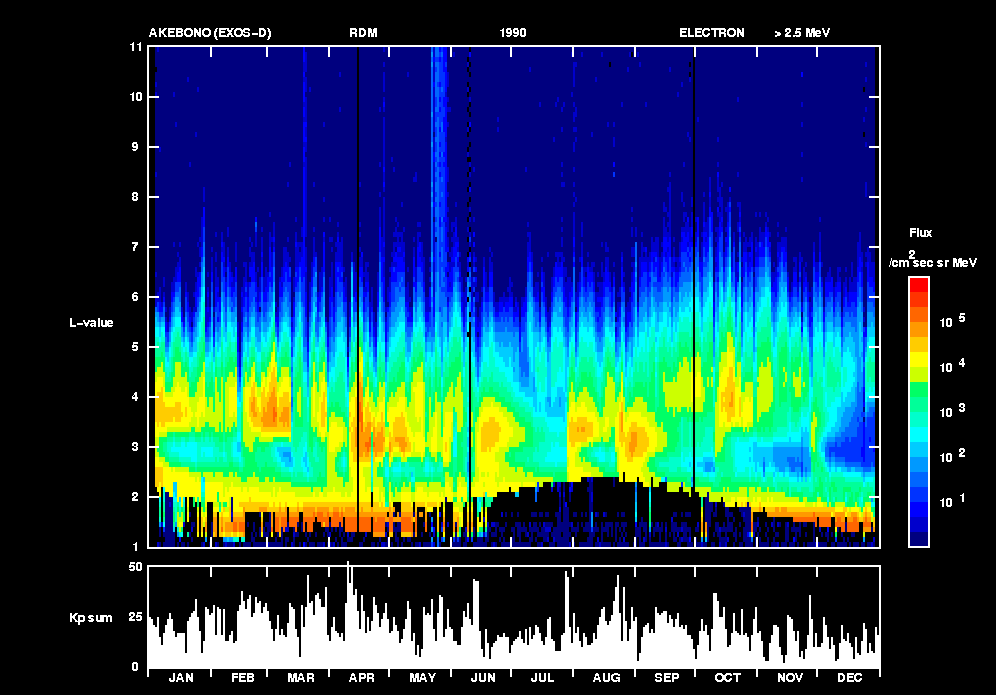Image resolution: width=996 pixels, height=695 pixels.
Task: Click the FEB month label
Action: pyautogui.click(x=243, y=678)
